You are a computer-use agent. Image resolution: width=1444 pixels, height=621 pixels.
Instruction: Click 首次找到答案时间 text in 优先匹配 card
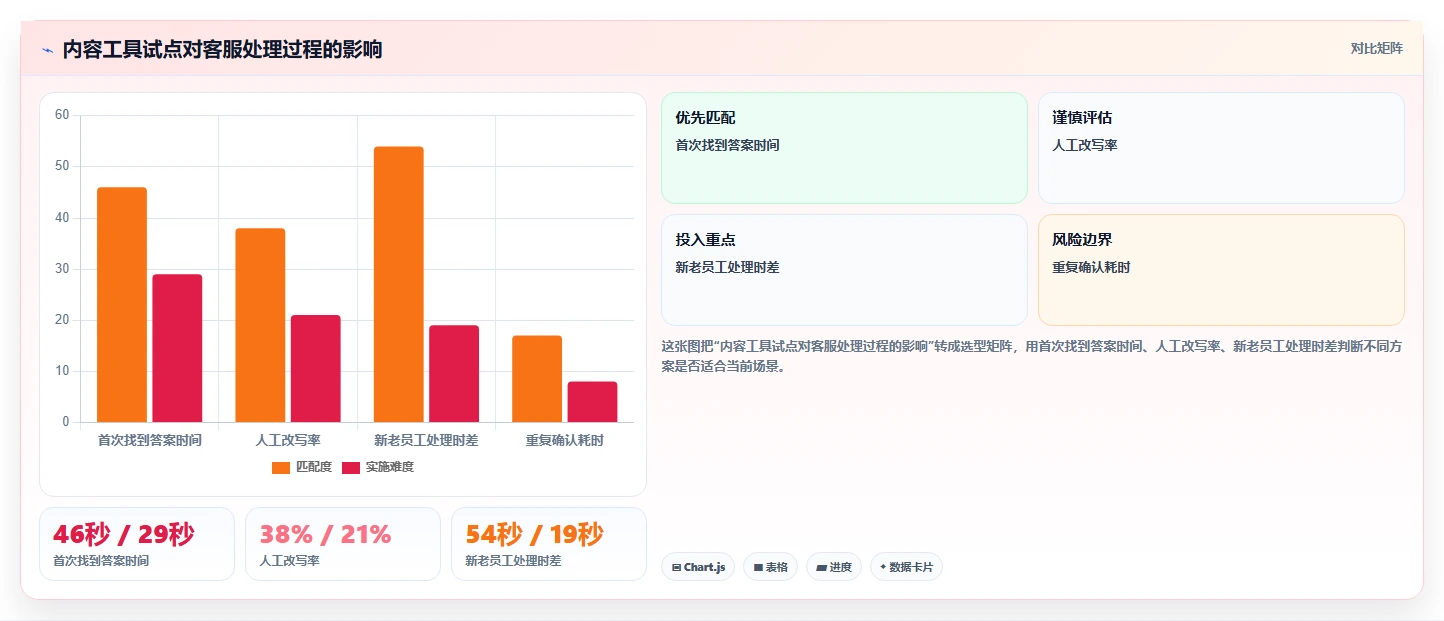coord(727,145)
